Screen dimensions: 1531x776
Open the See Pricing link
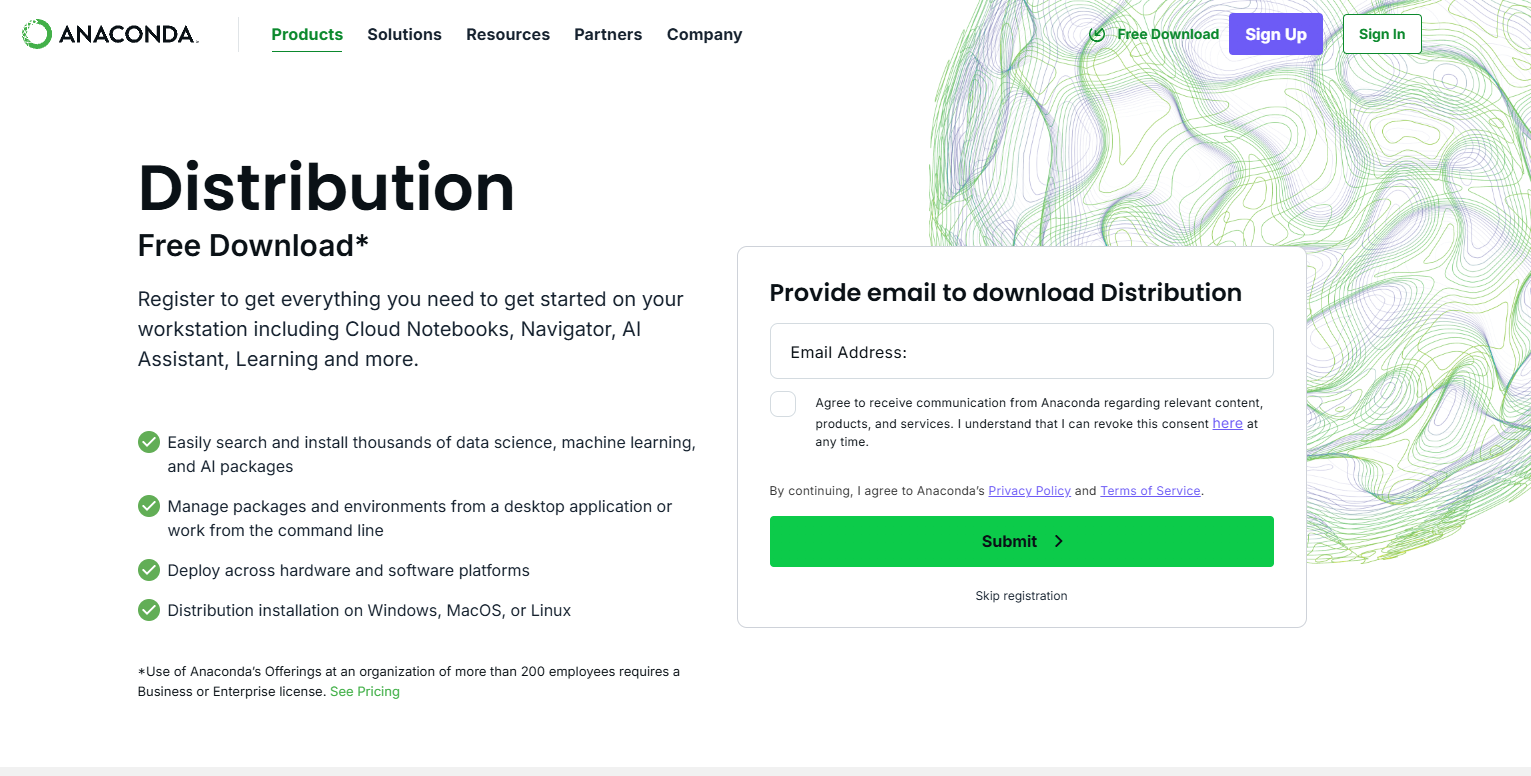point(365,692)
